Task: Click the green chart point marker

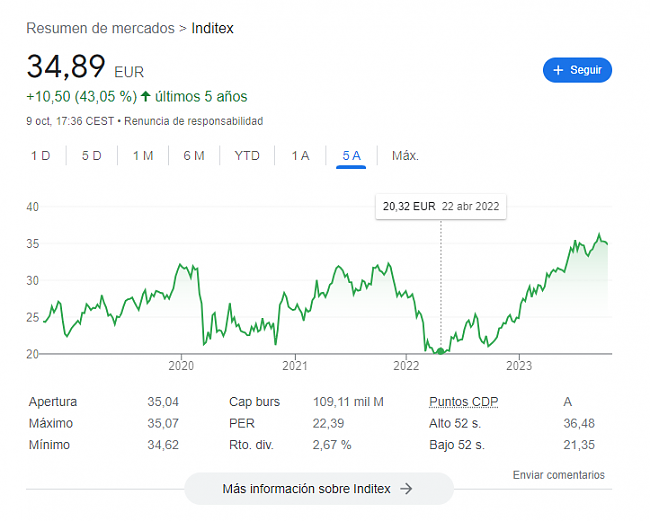Action: [441, 351]
